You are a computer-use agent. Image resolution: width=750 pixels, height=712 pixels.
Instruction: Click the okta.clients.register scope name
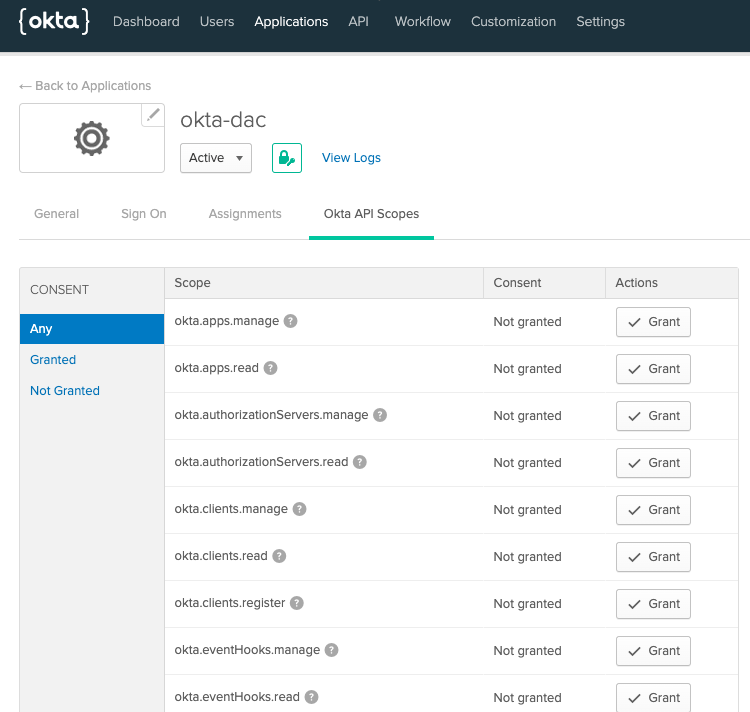click(230, 603)
